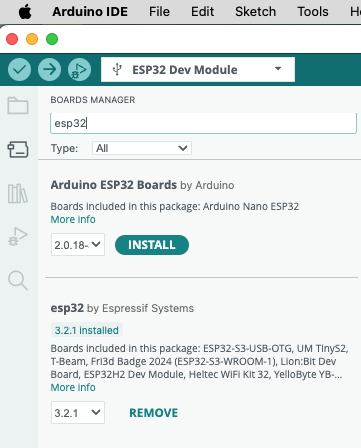Viewport: 361px width, 448px height.
Task: Click the BOARDS MANAGER heading
Action: click(93, 100)
